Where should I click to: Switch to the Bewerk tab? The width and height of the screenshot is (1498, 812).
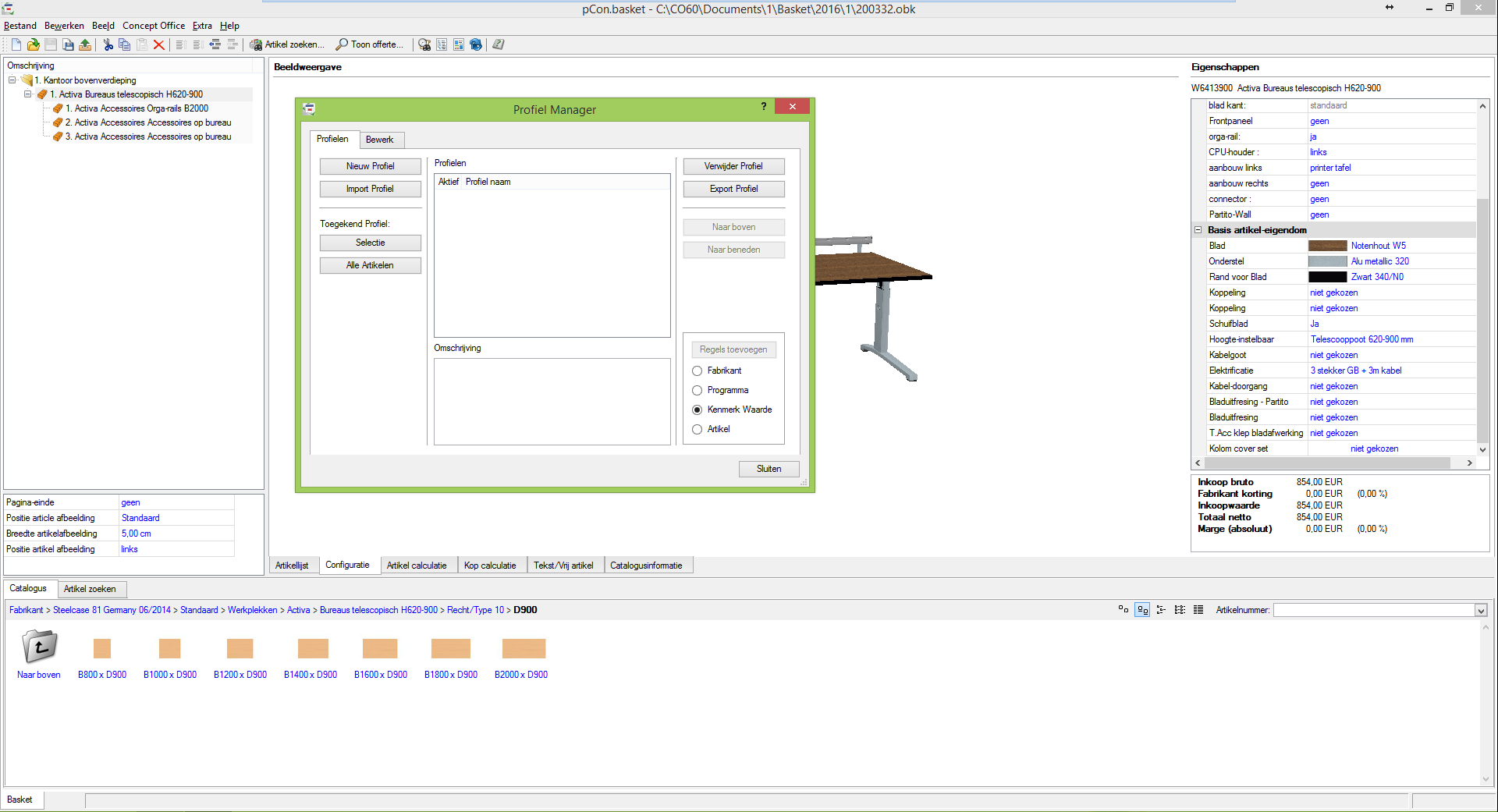tap(380, 140)
